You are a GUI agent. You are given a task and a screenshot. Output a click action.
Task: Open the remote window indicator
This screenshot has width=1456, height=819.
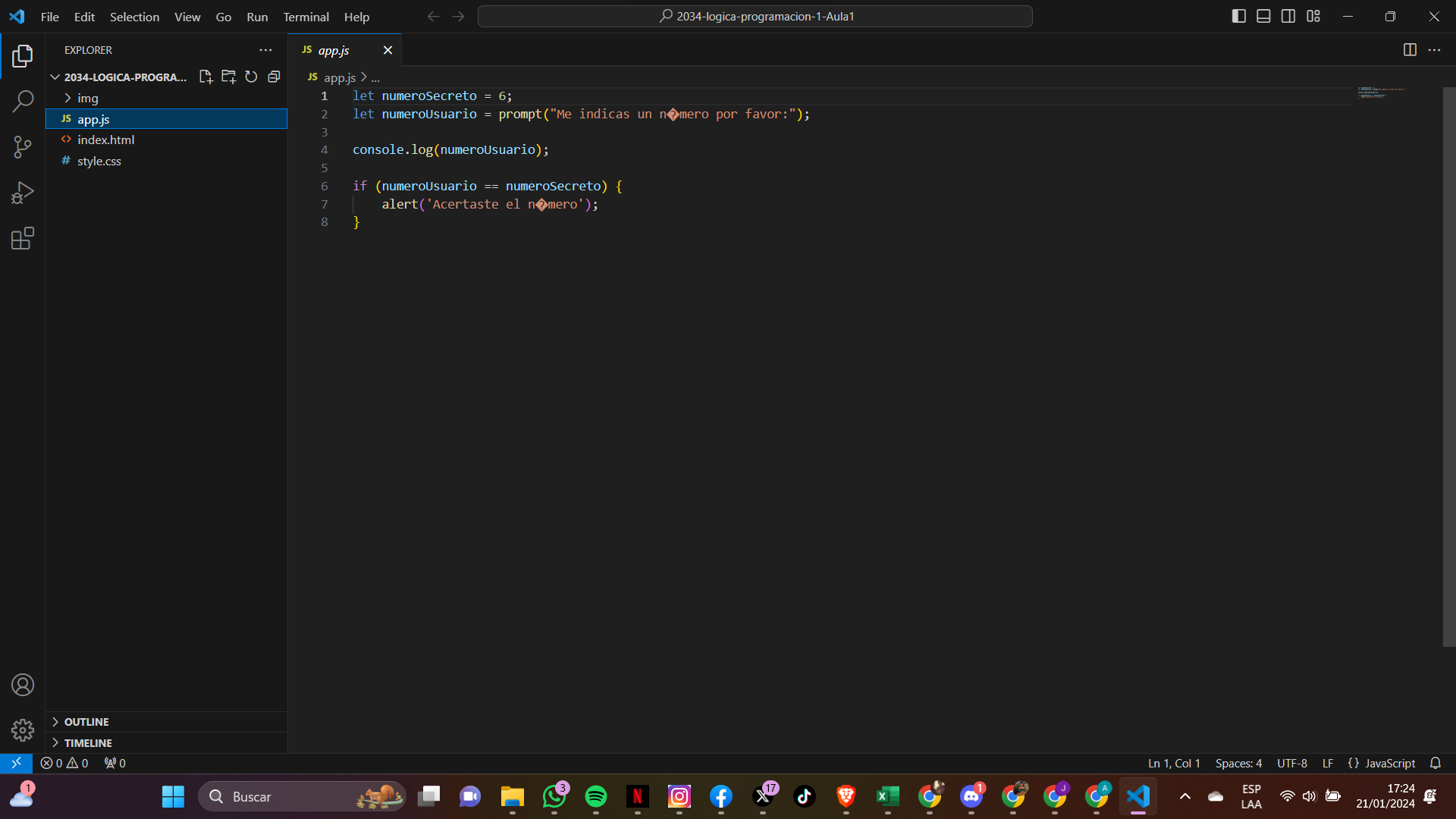click(x=16, y=763)
